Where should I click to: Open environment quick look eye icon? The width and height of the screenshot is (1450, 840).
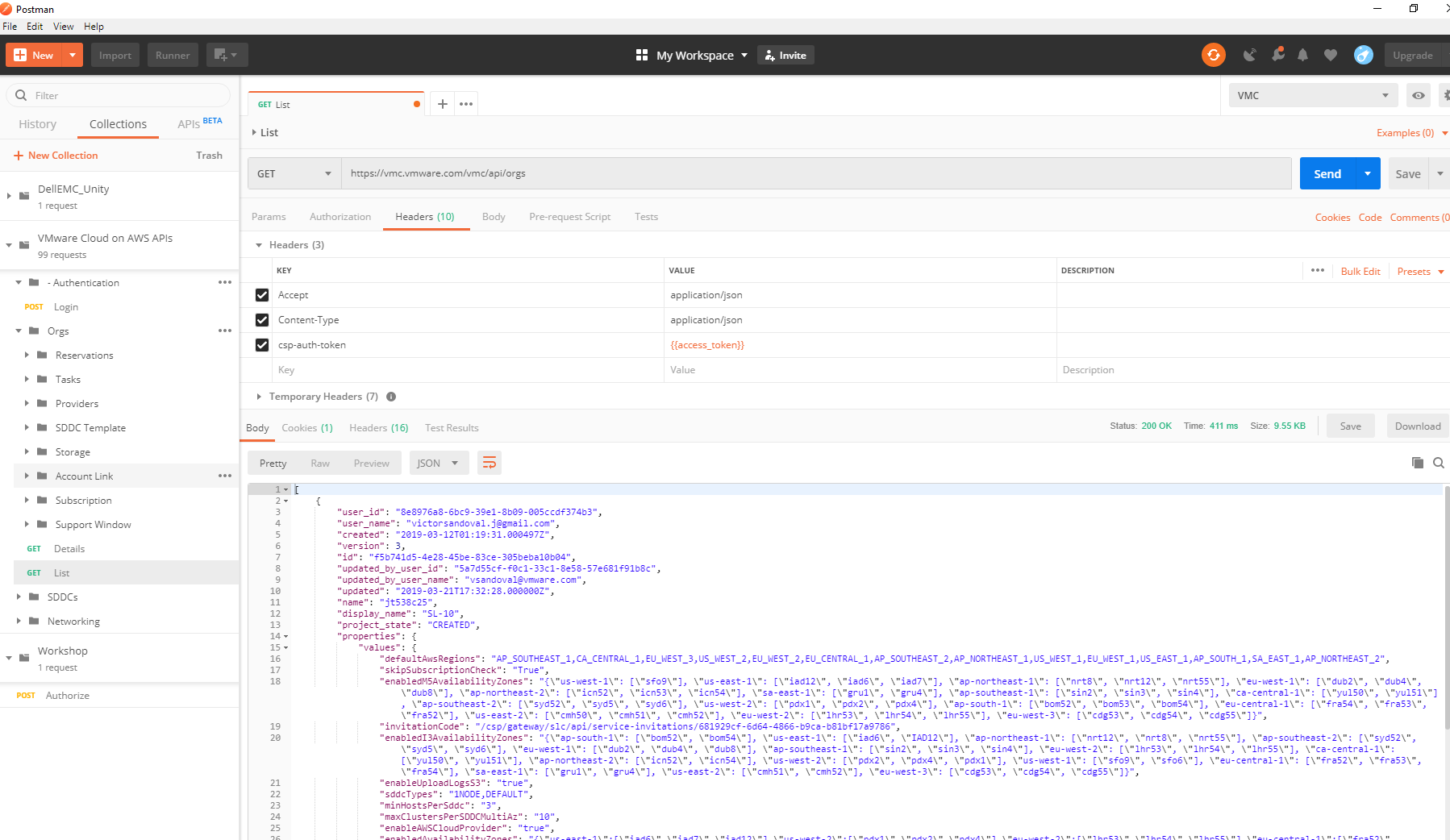pos(1418,95)
